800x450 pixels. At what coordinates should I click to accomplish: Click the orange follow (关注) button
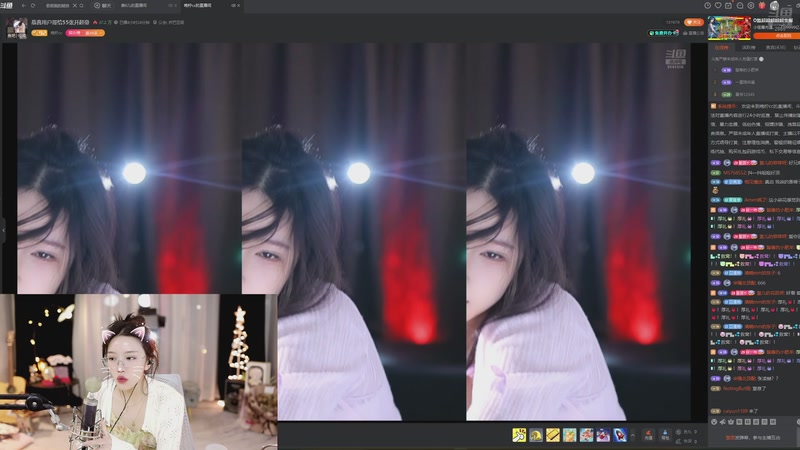pyautogui.click(x=693, y=22)
